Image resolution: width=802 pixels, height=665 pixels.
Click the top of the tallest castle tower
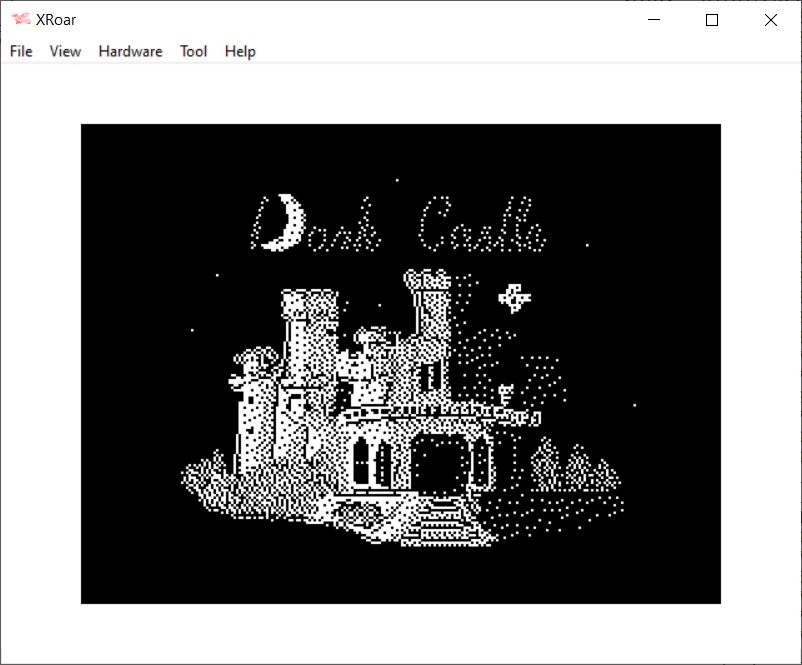tap(427, 281)
